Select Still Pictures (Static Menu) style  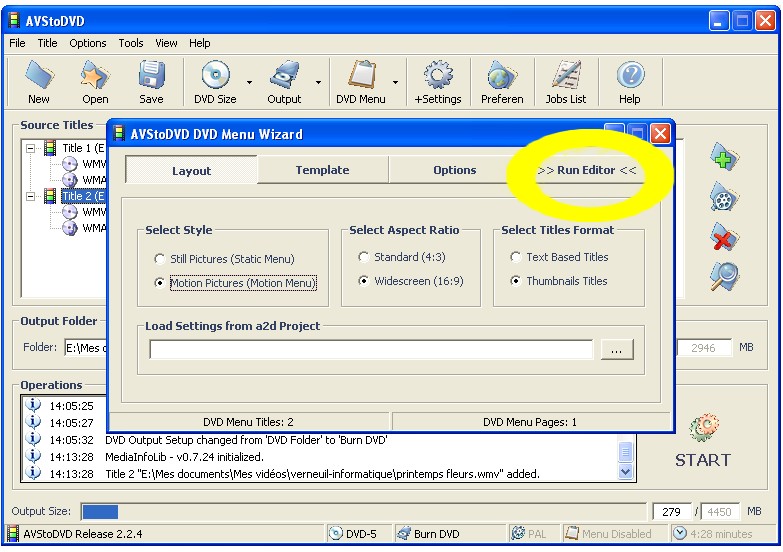(160, 259)
